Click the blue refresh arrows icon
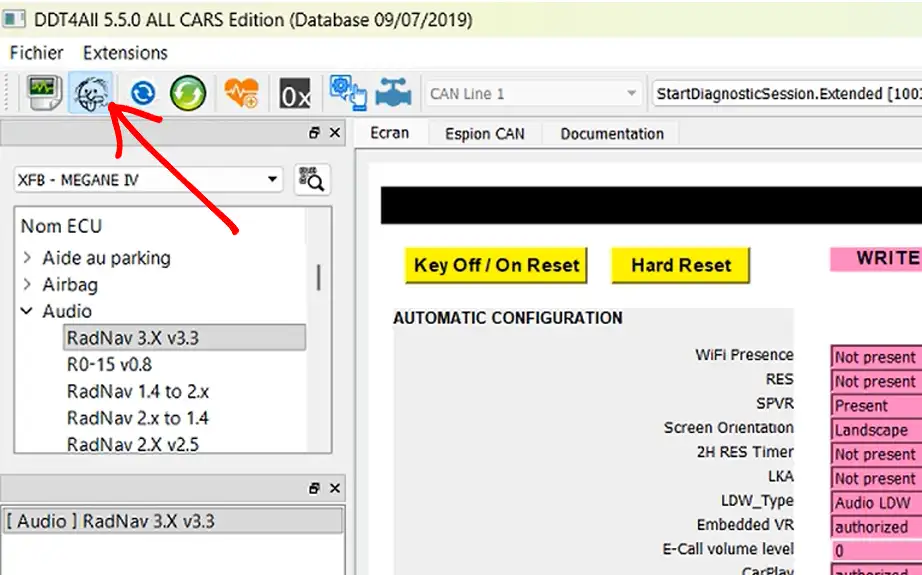The height and width of the screenshot is (575, 922). (142, 93)
